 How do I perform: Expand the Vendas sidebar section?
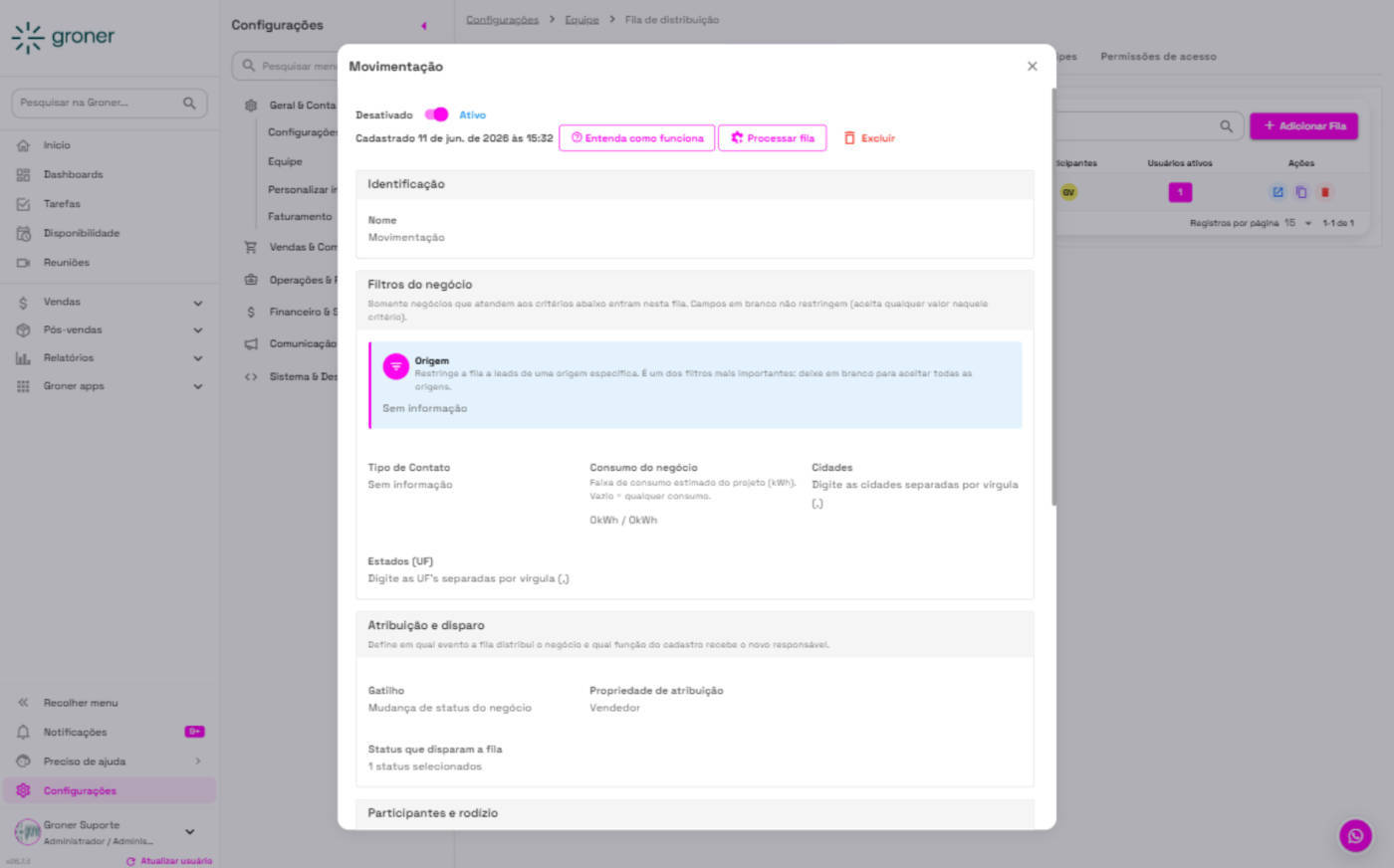(198, 303)
